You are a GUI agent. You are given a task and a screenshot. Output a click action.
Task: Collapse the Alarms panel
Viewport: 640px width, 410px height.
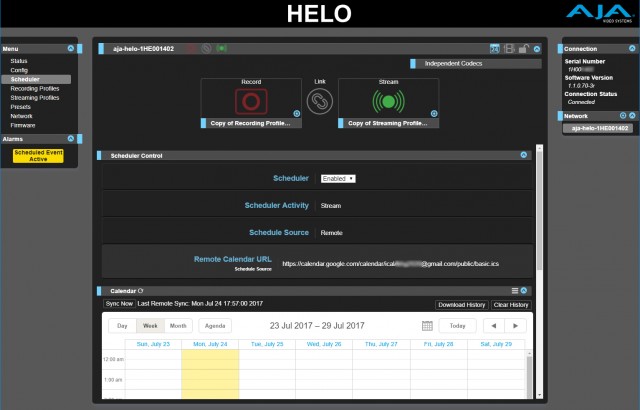pyautogui.click(x=69, y=139)
